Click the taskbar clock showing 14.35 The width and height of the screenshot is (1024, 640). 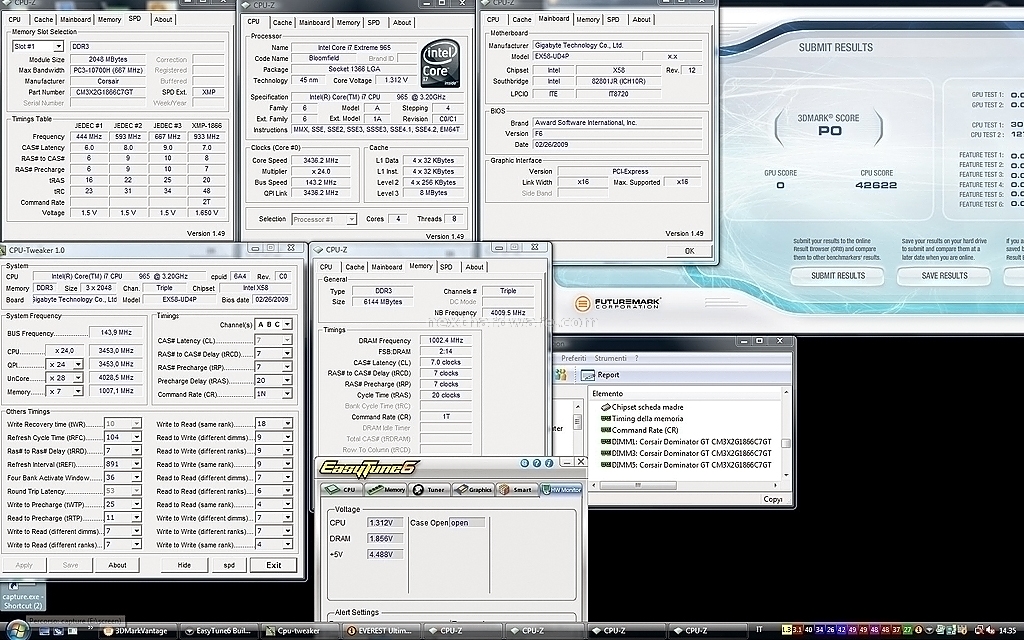tap(1007, 631)
